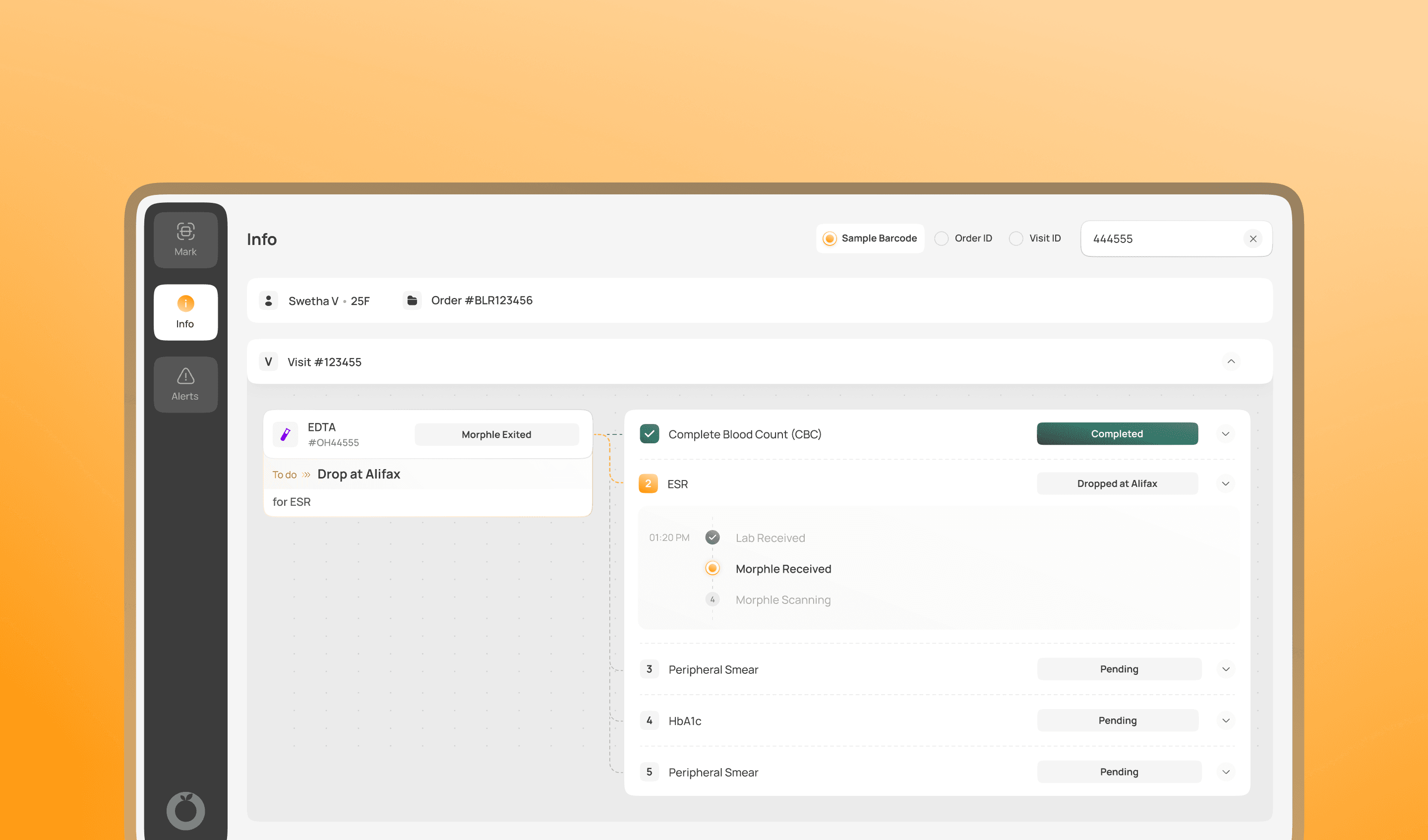Collapse the Visit #123455 section

tap(1231, 361)
